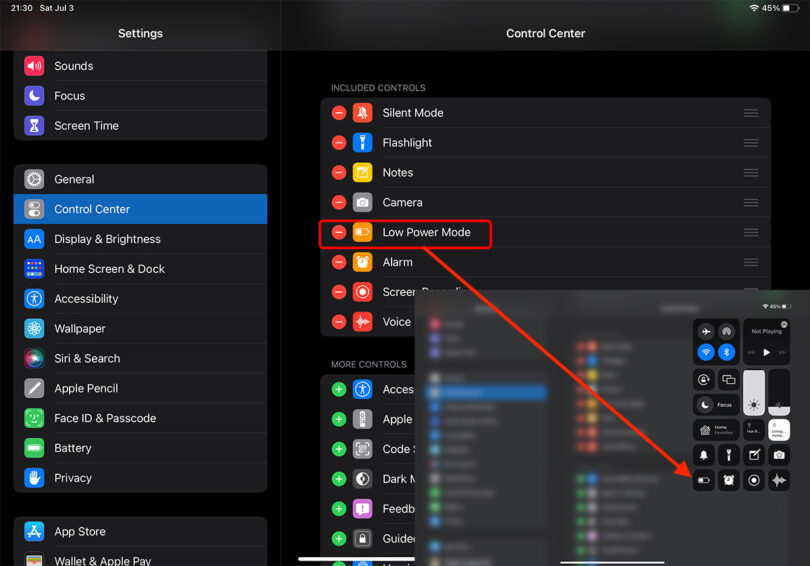Grab the Flashlight reorder handle
810x566 pixels.
[751, 143]
